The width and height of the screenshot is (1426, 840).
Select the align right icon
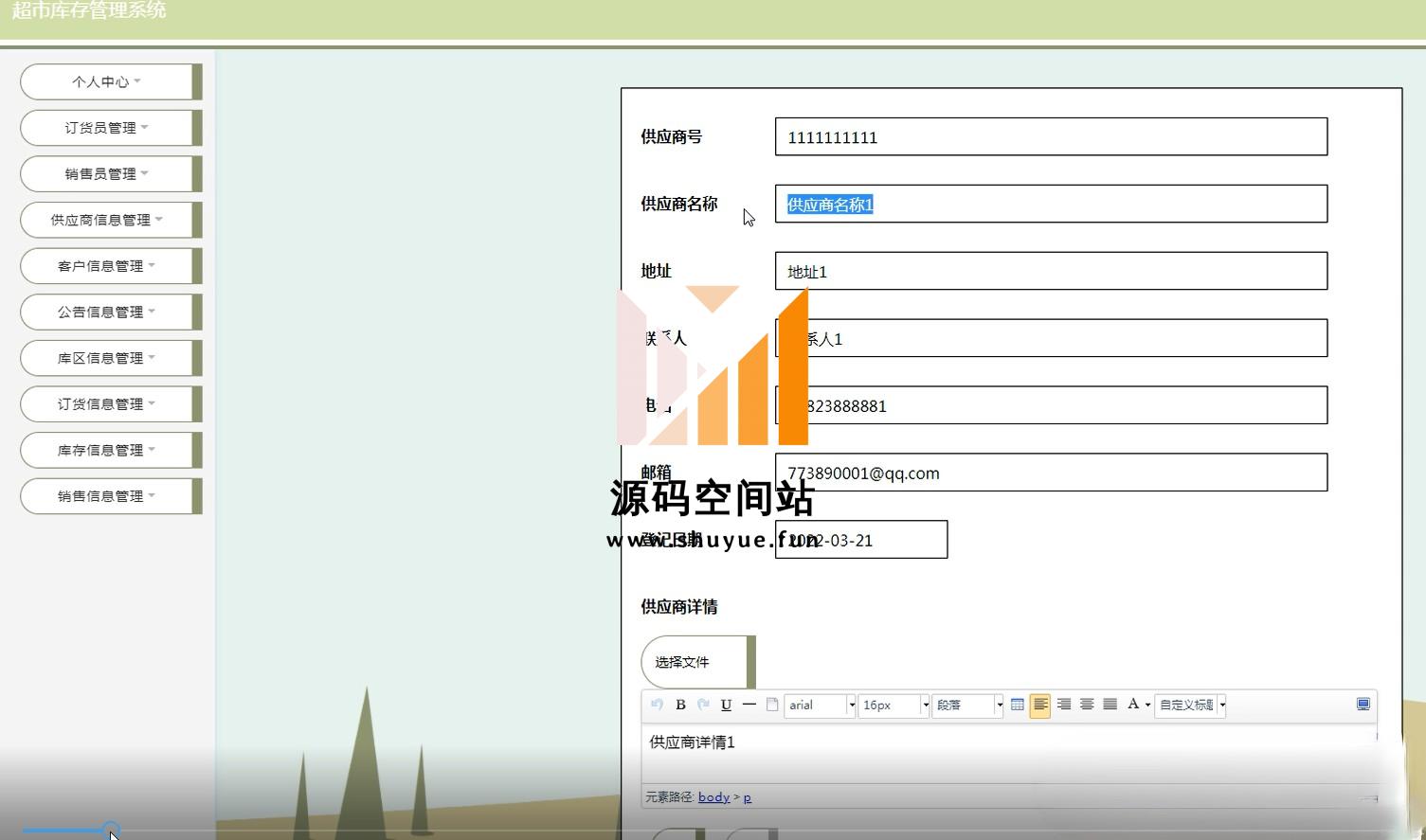[1064, 705]
